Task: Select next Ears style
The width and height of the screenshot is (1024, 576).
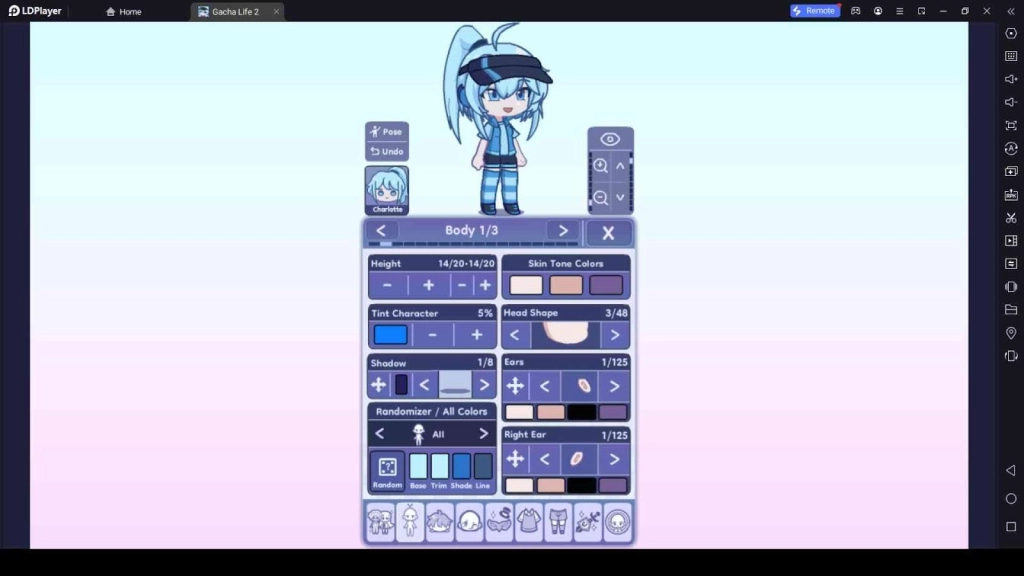Action: pyautogui.click(x=615, y=386)
